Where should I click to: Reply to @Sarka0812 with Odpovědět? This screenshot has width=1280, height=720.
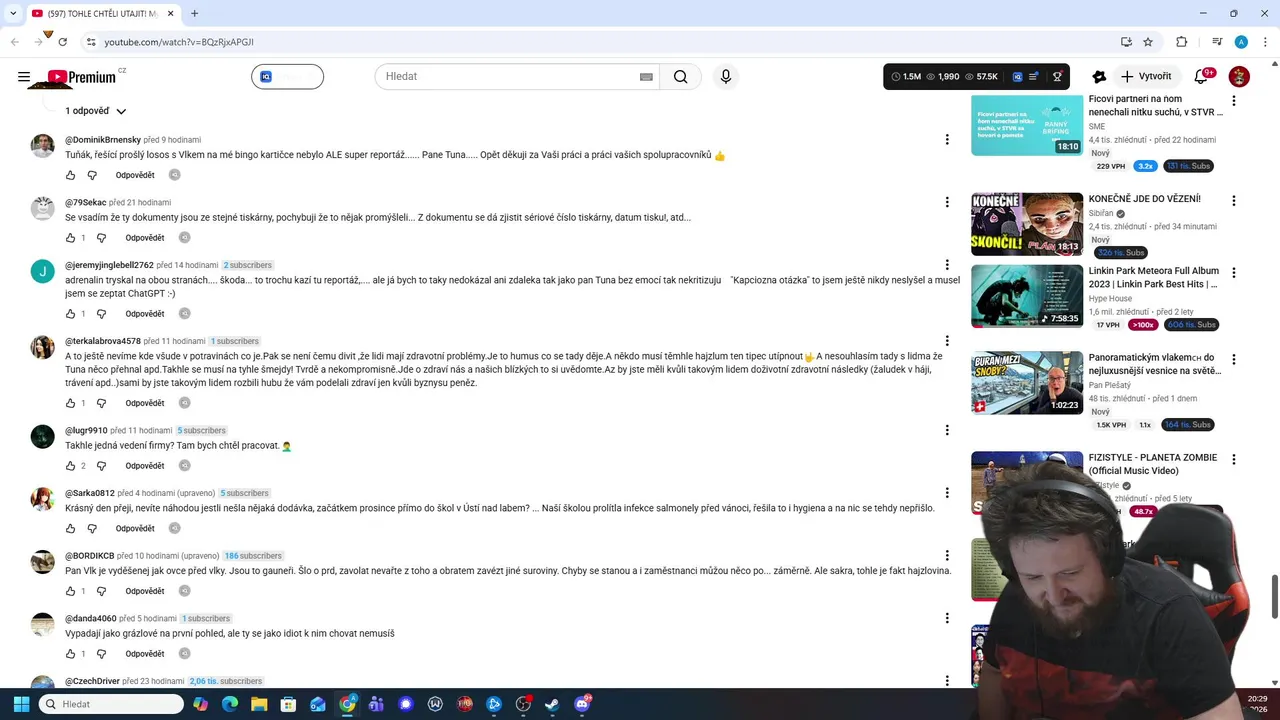135,528
